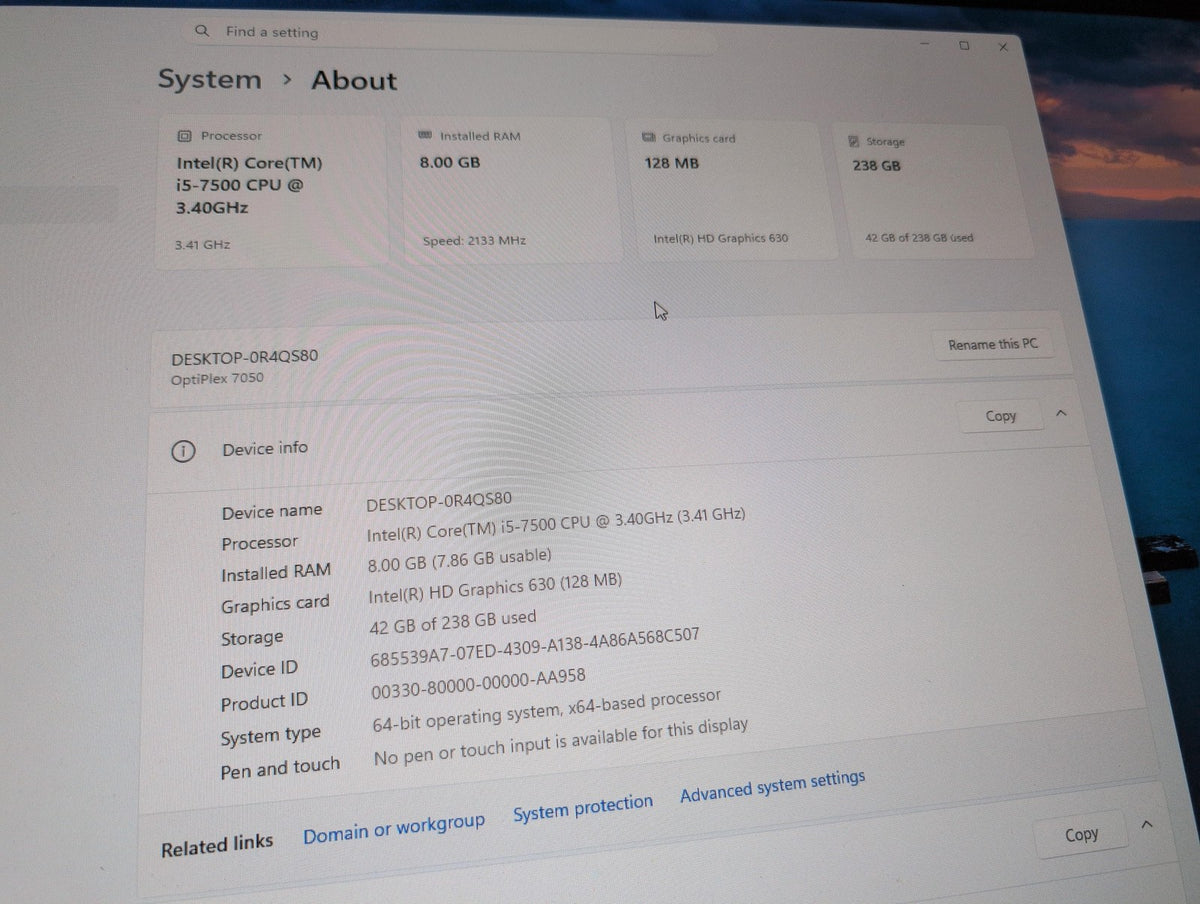Click the Intel(R) HD Graphics 630 (128 MB) value
The height and width of the screenshot is (904, 1200).
495,588
